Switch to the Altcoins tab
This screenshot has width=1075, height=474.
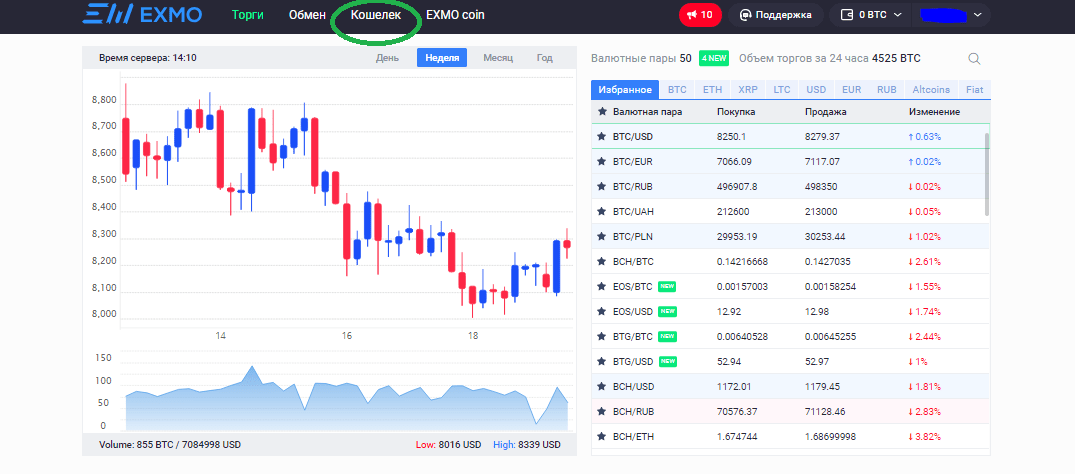931,89
